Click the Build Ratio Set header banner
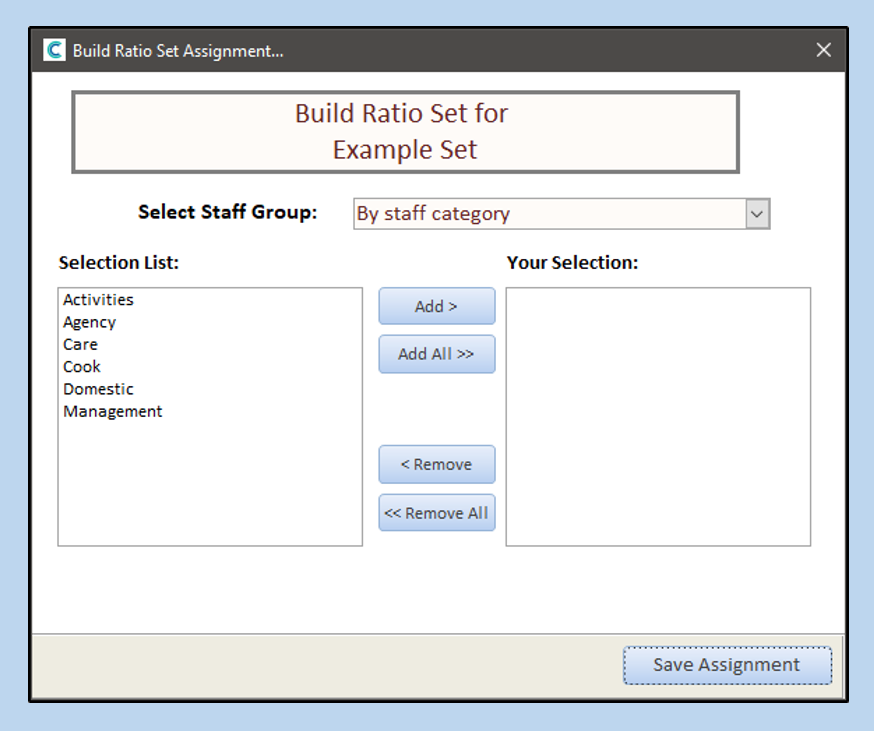 click(405, 132)
